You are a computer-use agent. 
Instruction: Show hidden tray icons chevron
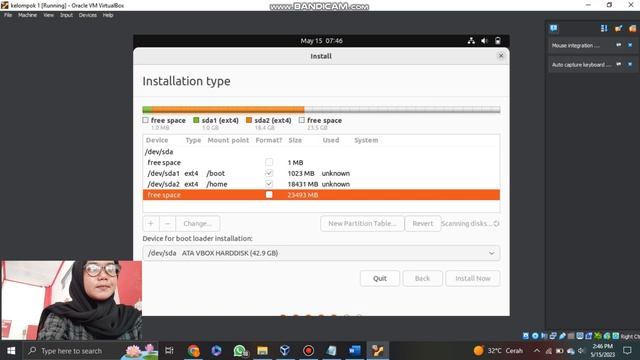coord(537,351)
